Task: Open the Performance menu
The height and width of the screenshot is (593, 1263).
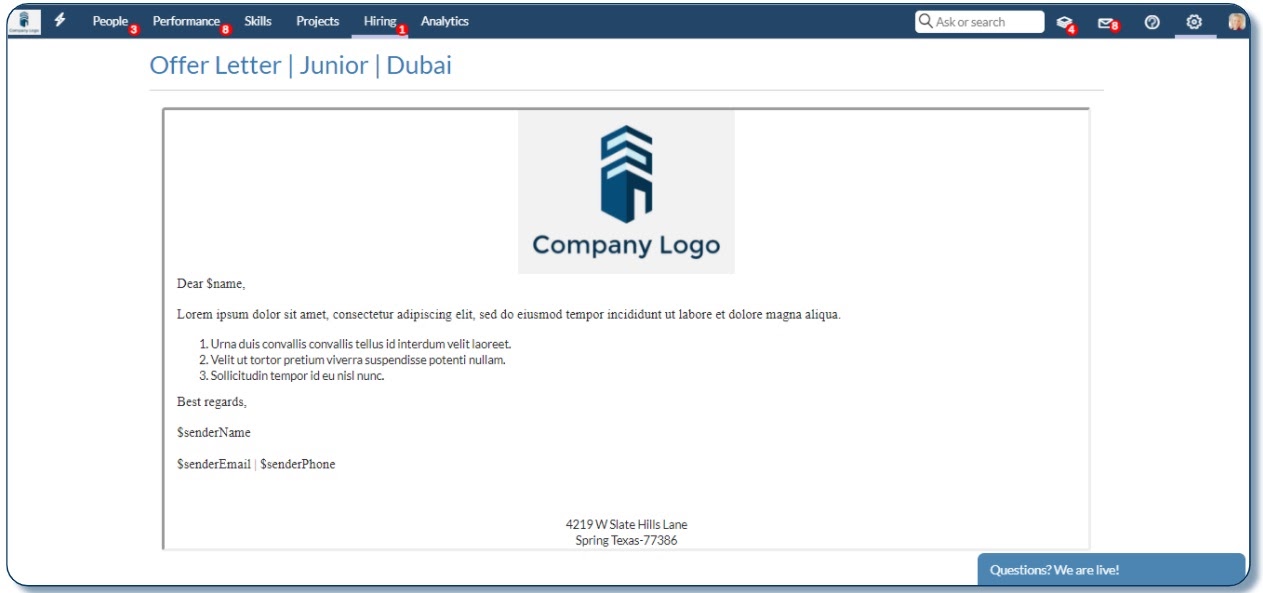Action: tap(185, 20)
